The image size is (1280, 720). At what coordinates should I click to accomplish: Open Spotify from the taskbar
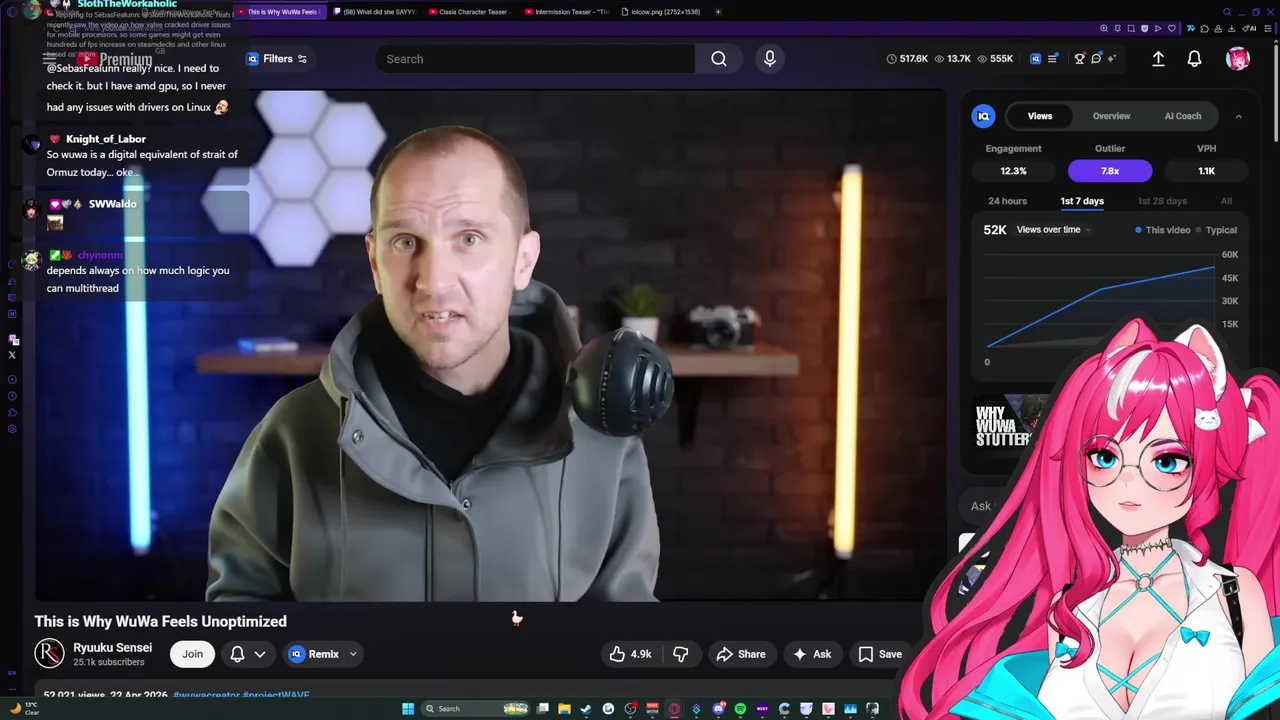[740, 709]
